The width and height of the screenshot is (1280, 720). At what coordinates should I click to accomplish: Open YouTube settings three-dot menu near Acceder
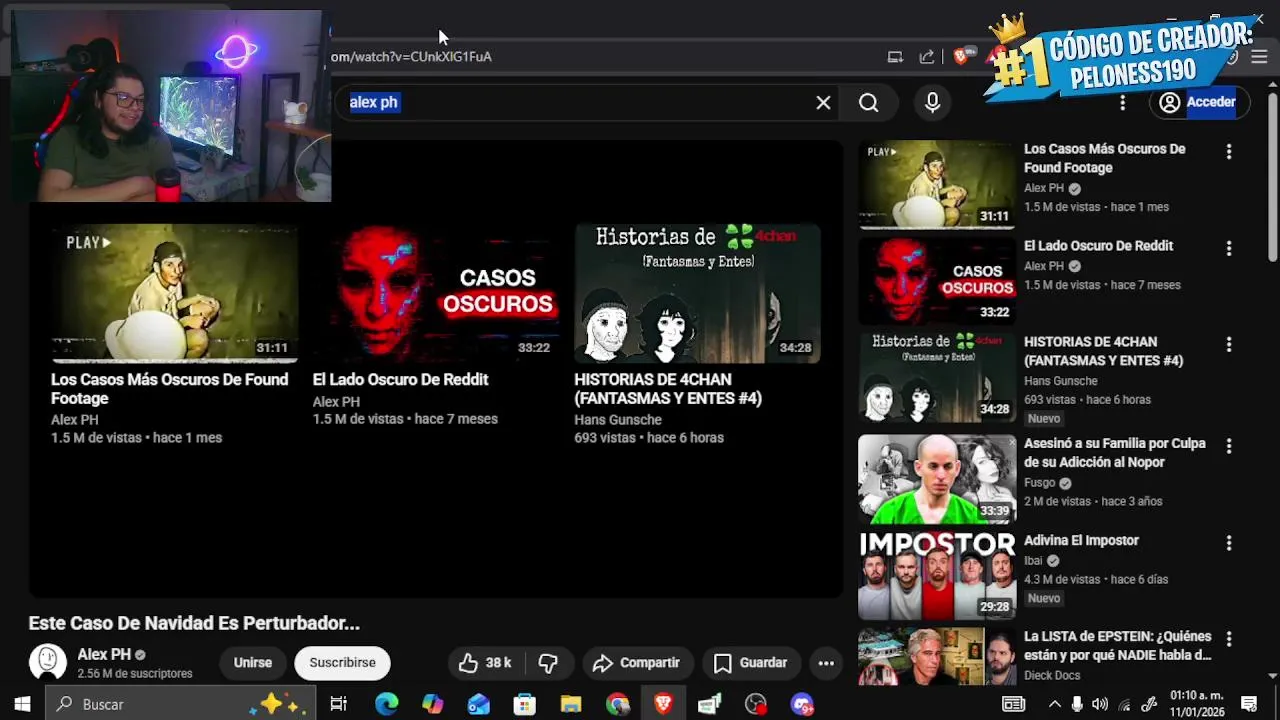click(x=1122, y=102)
